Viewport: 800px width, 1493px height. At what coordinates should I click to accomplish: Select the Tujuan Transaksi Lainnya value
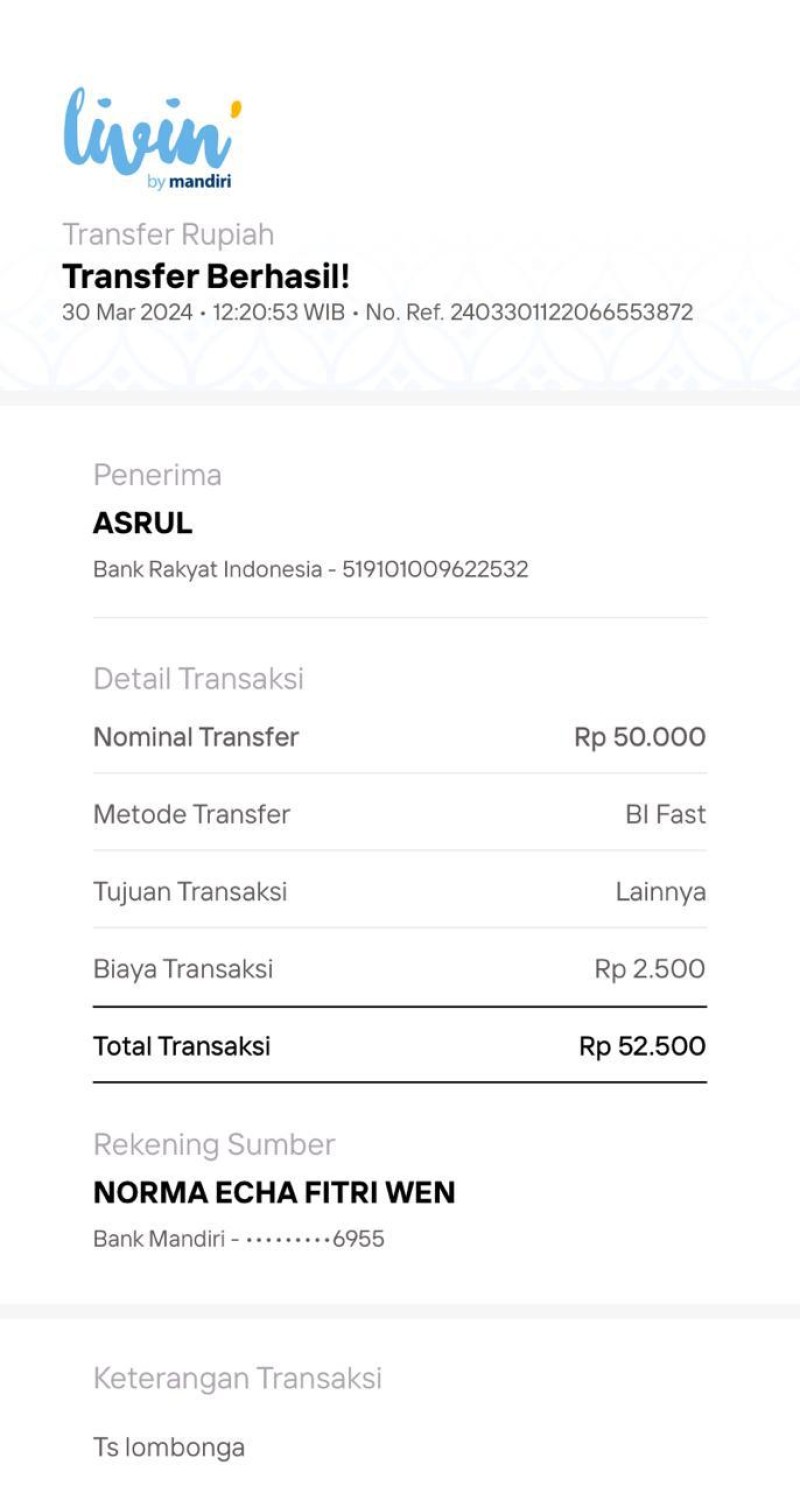(661, 892)
